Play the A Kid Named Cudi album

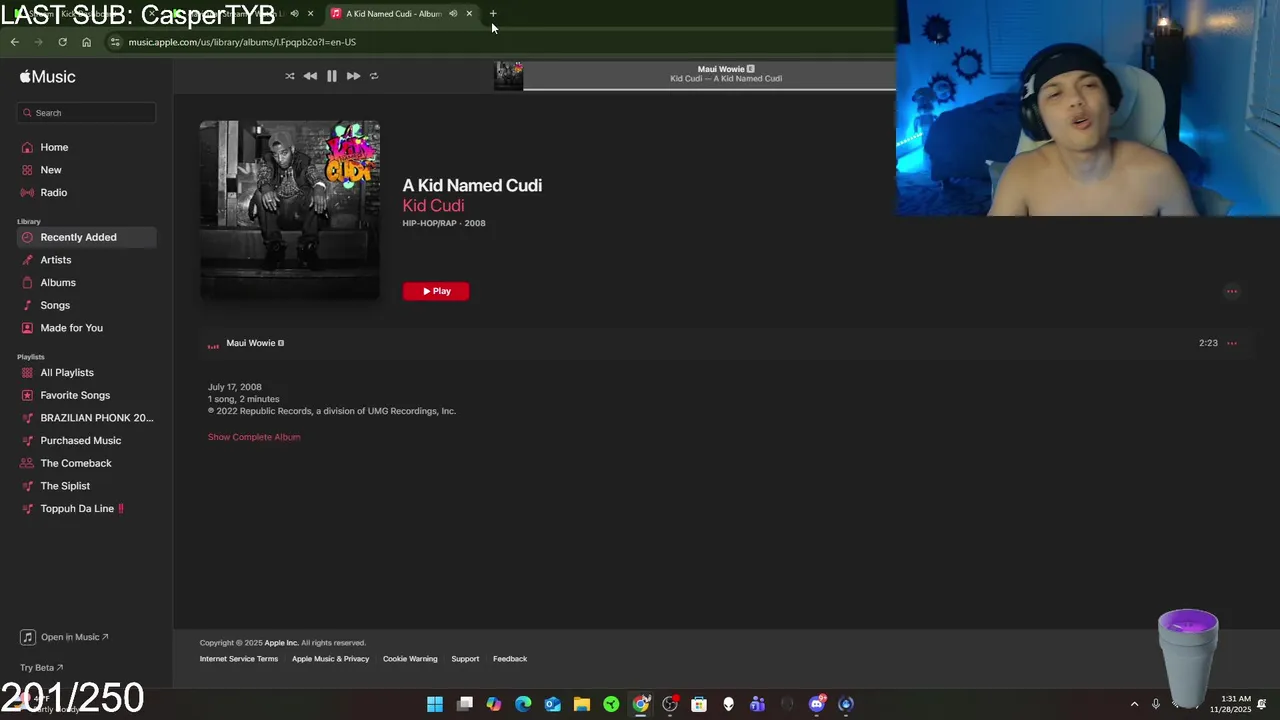point(436,291)
